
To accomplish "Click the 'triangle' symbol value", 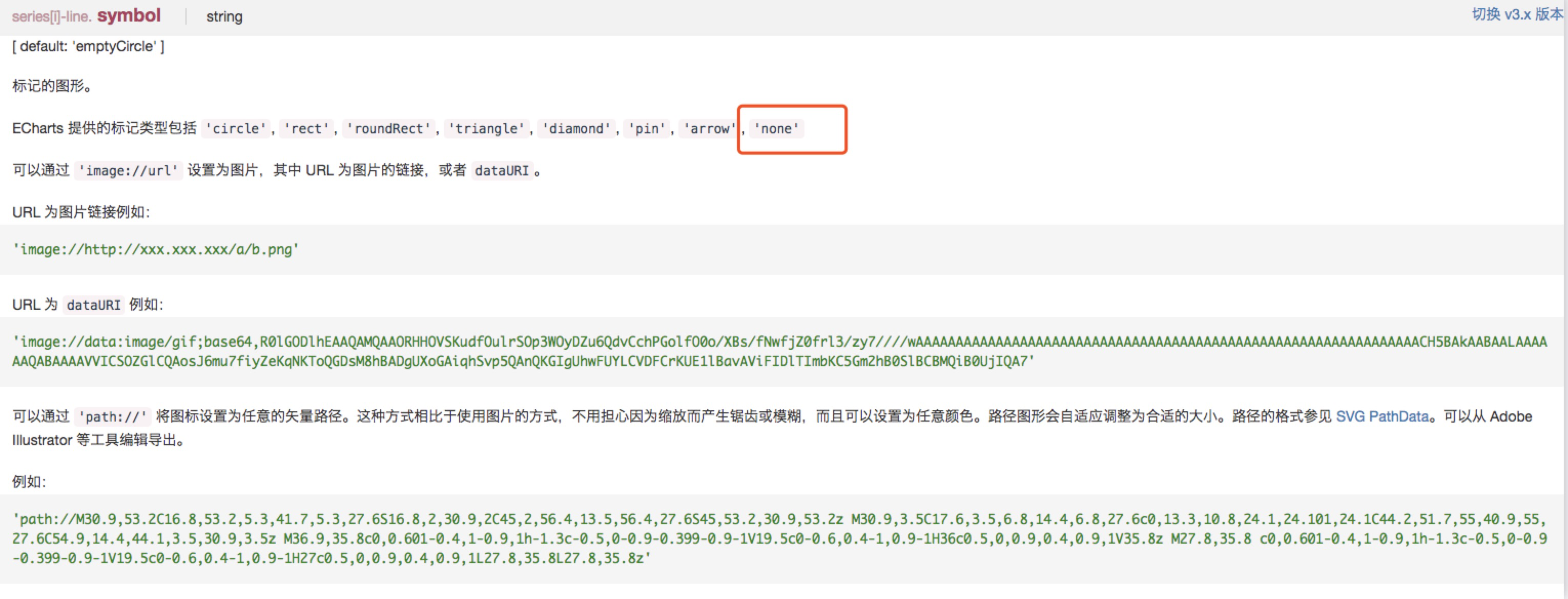I will (486, 129).
